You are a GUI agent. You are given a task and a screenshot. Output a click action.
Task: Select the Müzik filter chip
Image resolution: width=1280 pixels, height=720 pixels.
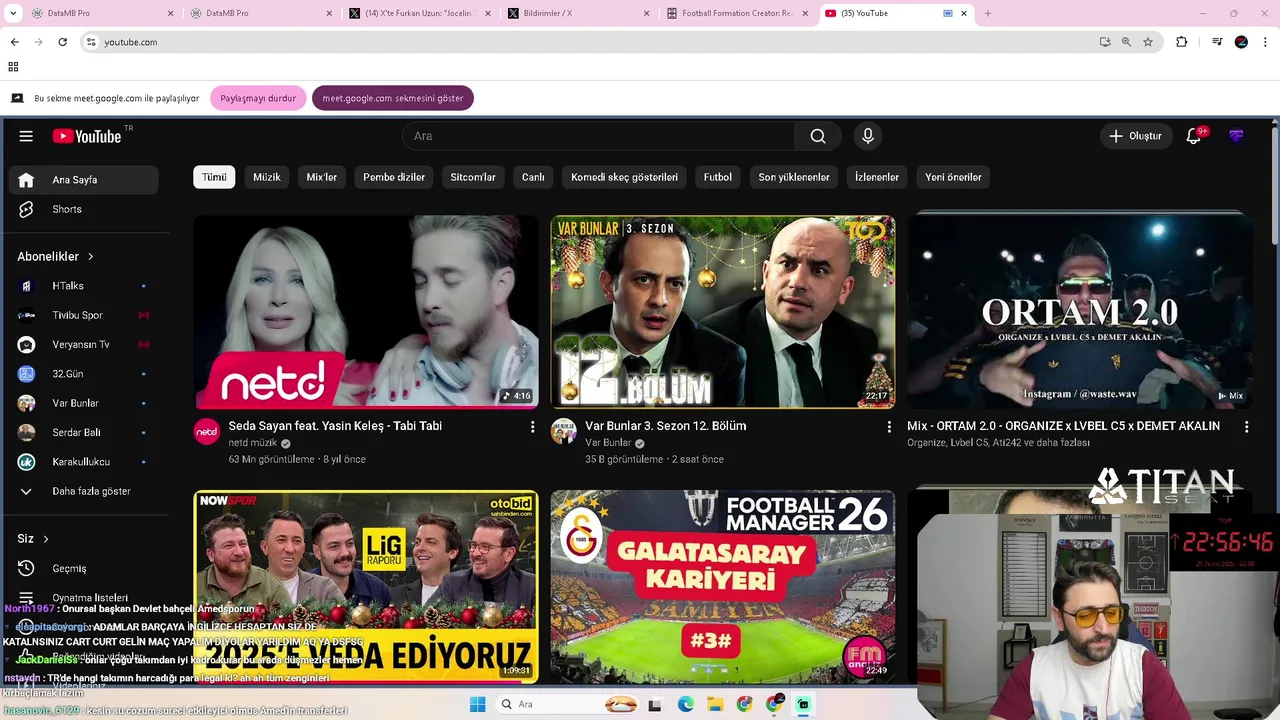click(x=267, y=177)
